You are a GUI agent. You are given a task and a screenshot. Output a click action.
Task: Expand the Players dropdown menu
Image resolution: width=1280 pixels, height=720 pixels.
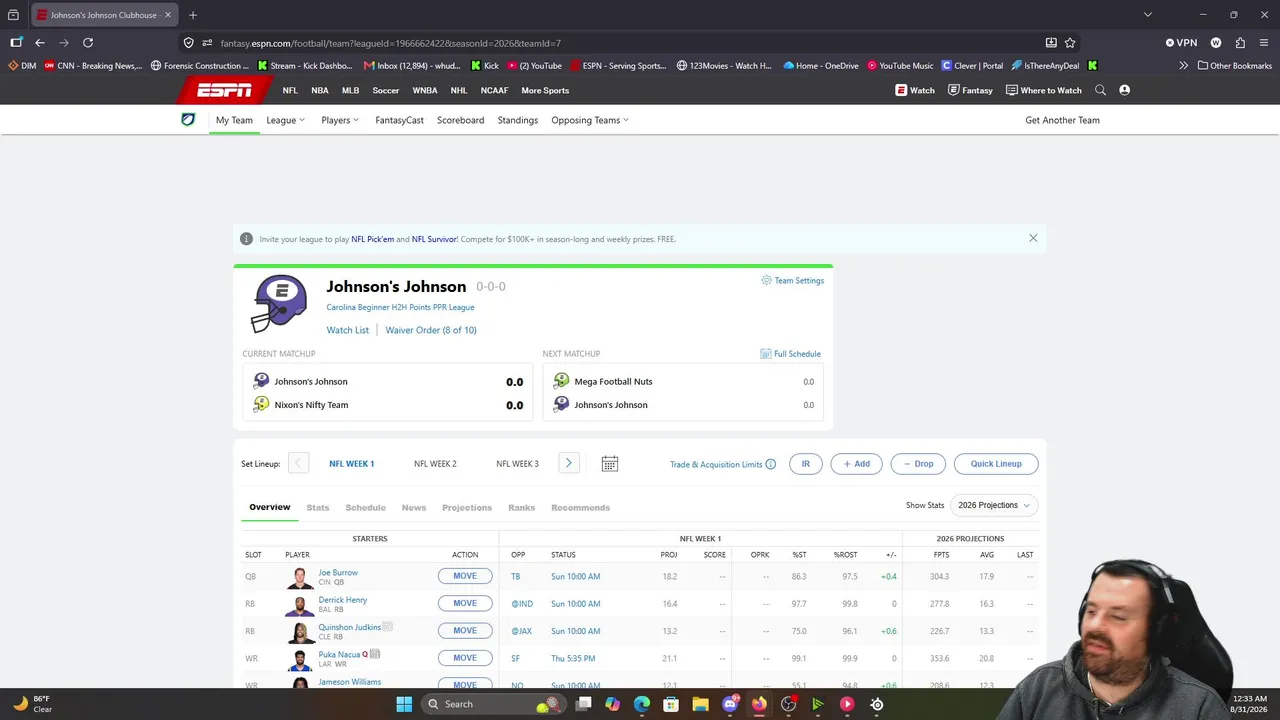pos(340,120)
